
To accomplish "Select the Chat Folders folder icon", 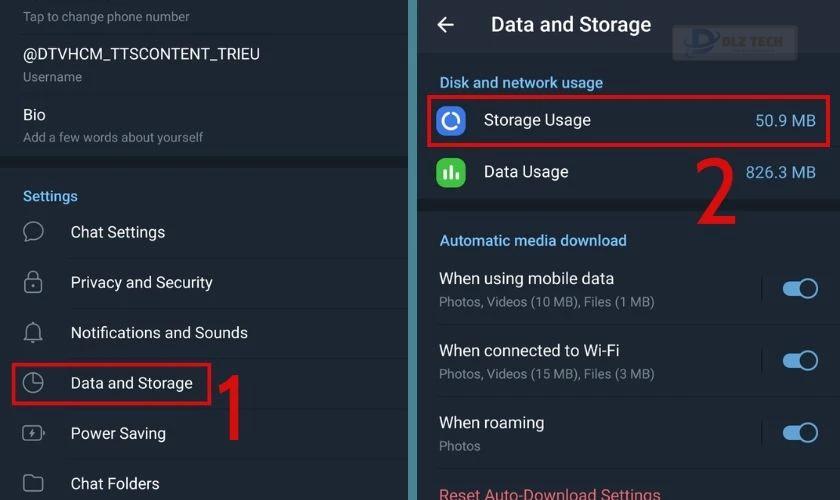I will coord(33,483).
